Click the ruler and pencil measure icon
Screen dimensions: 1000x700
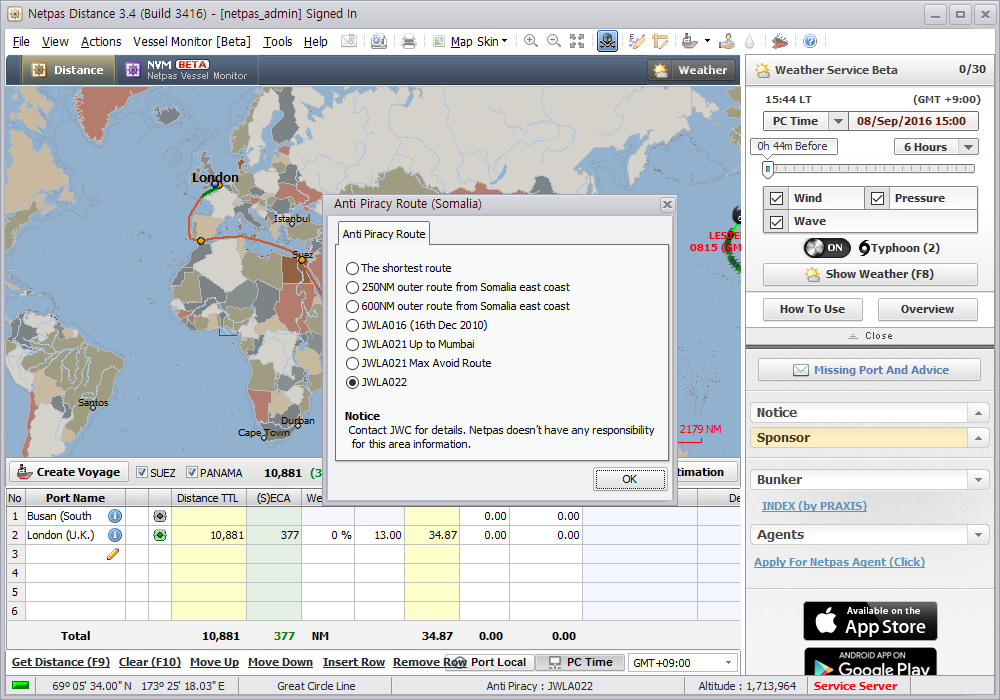pyautogui.click(x=660, y=41)
